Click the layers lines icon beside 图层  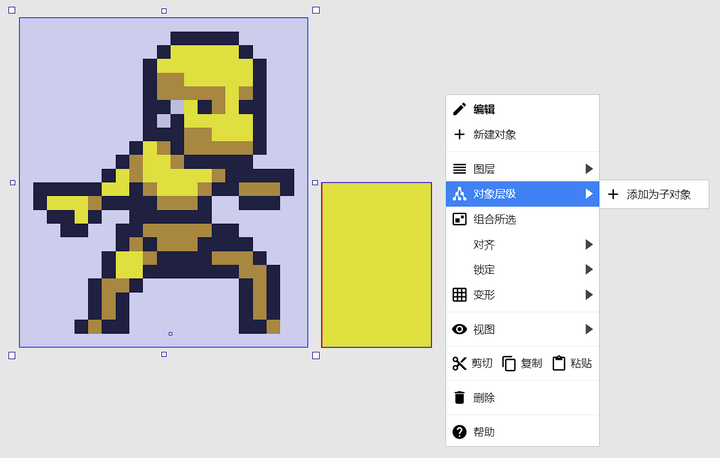click(459, 169)
